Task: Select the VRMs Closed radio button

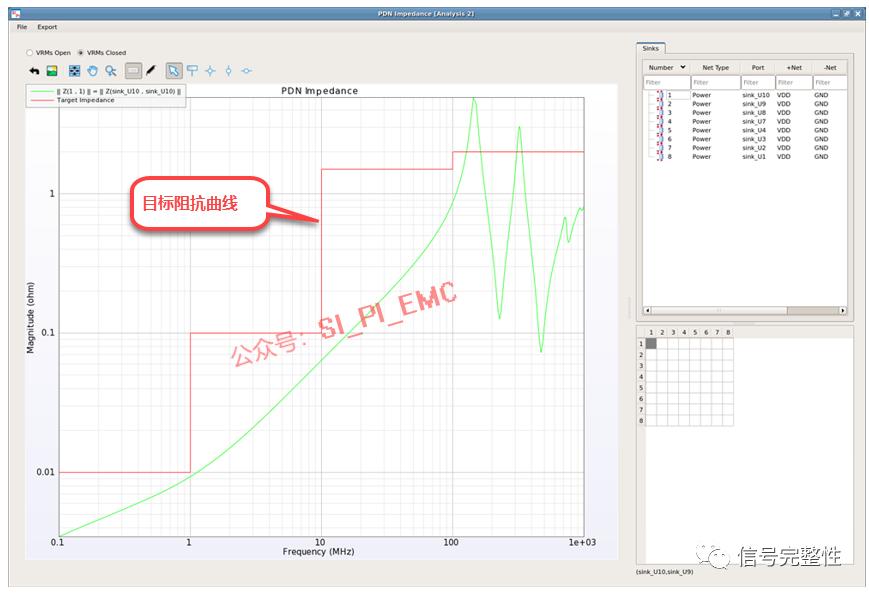Action: coord(80,53)
